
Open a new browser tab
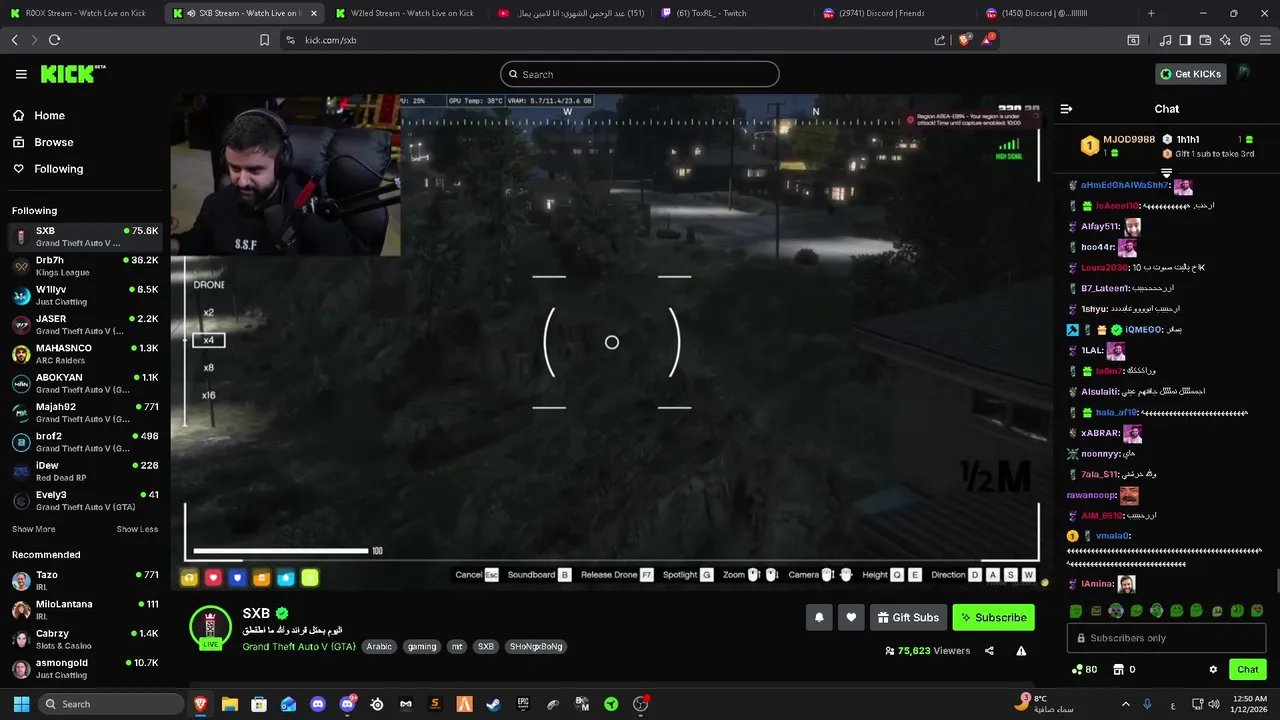[x=1151, y=13]
